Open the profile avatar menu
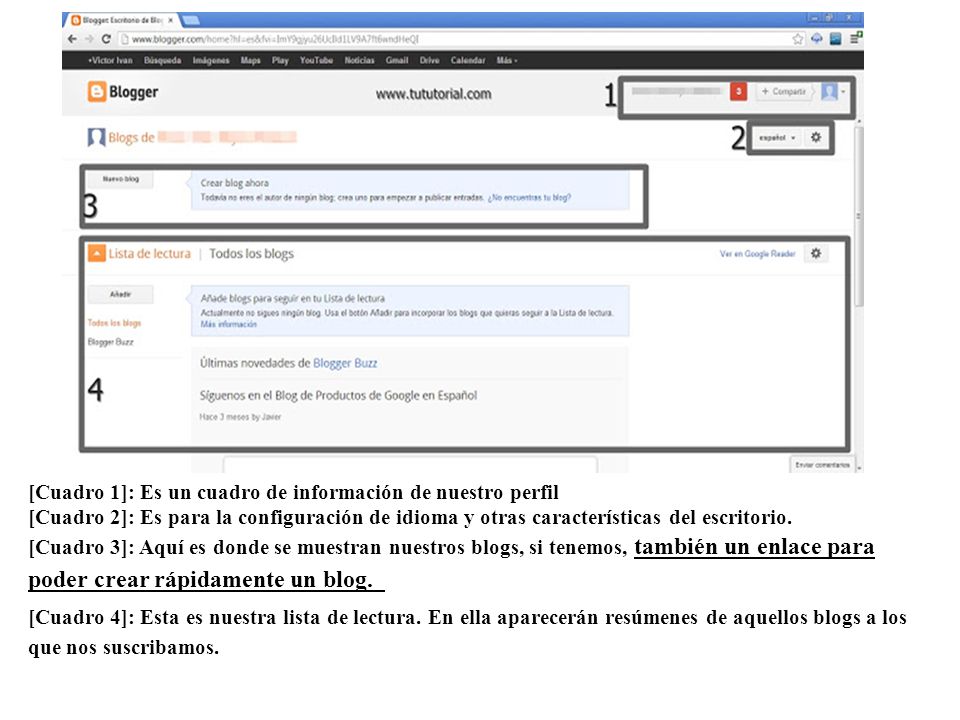This screenshot has width=960, height=720. click(833, 92)
